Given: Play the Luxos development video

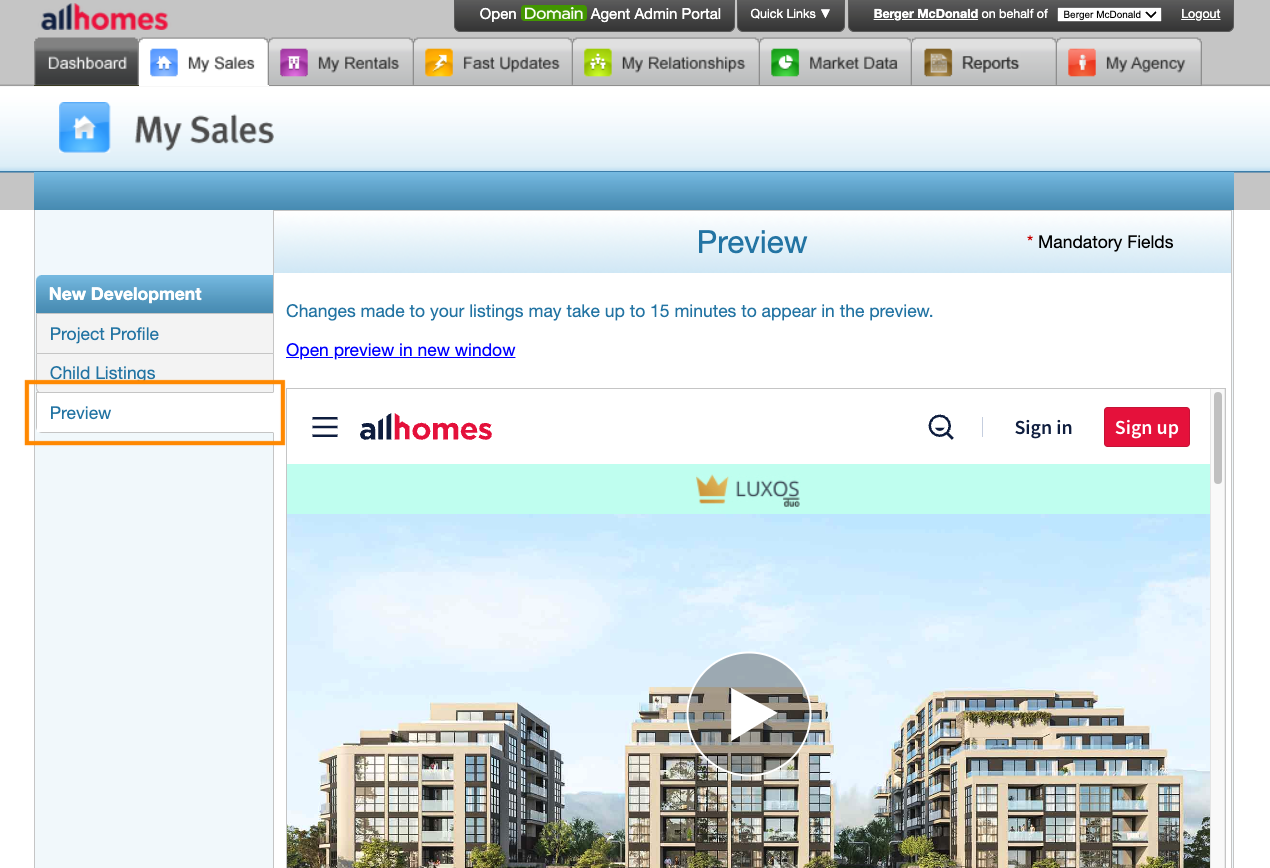Looking at the screenshot, I should point(748,713).
